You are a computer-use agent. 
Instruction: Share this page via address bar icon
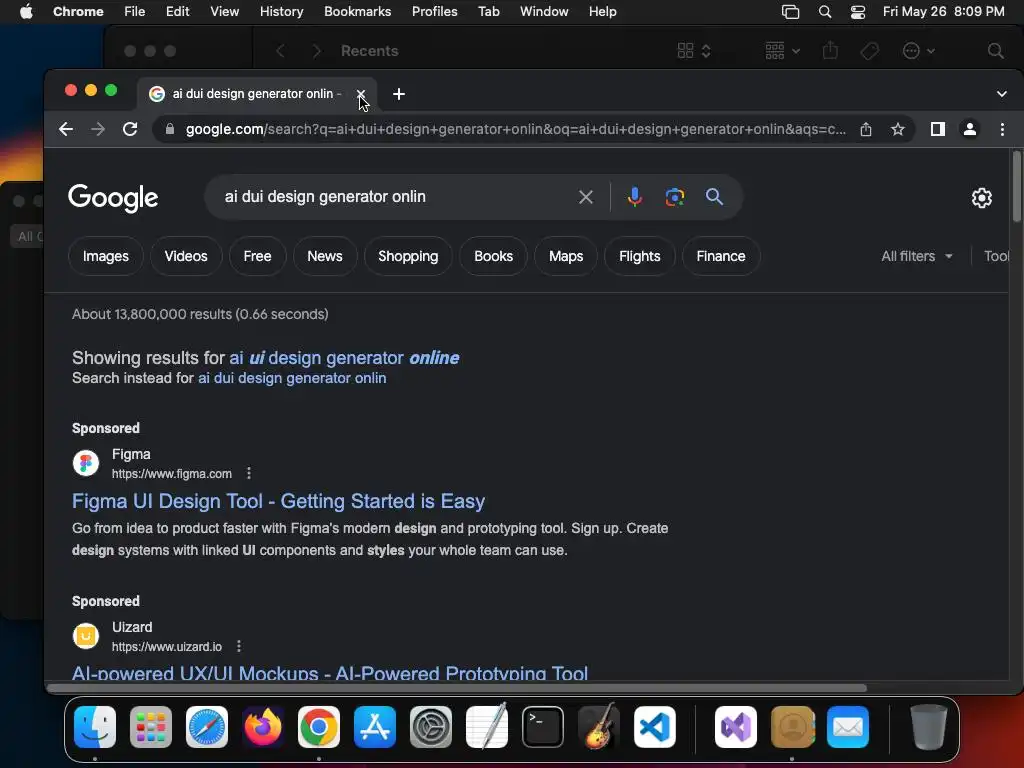tap(866, 129)
